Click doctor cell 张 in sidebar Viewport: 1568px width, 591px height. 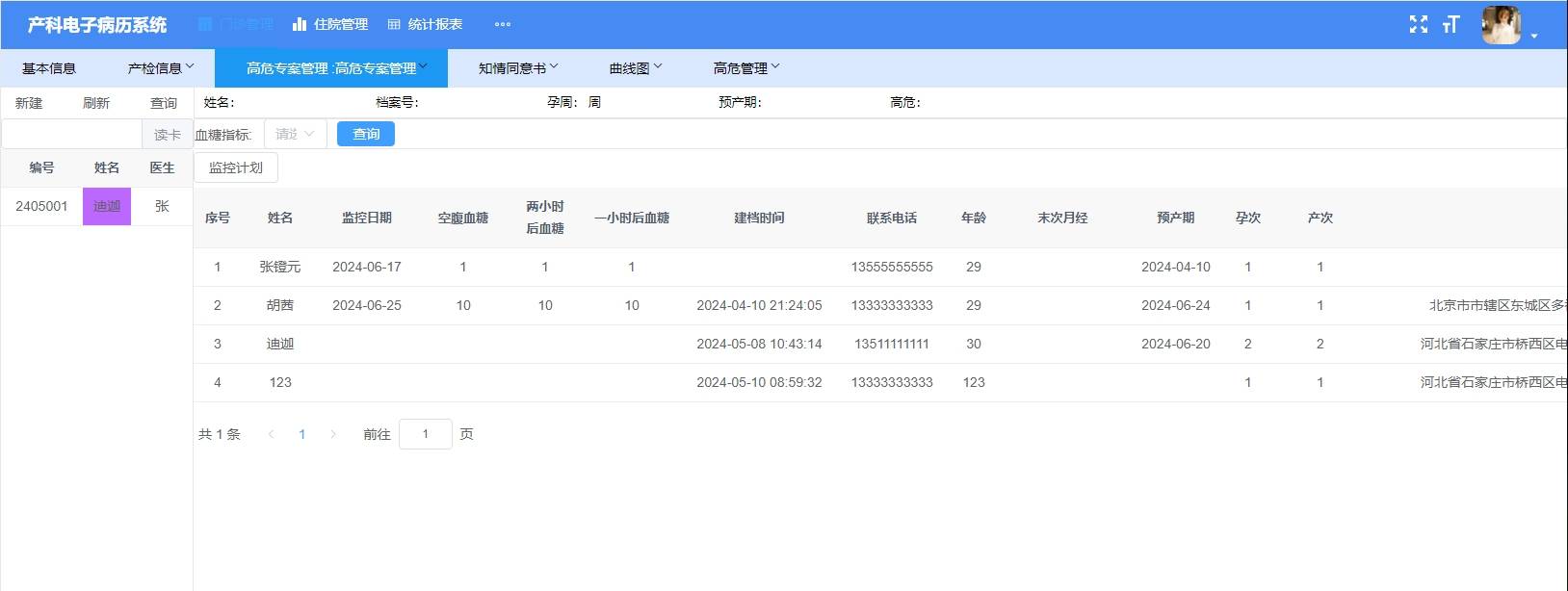click(x=162, y=206)
